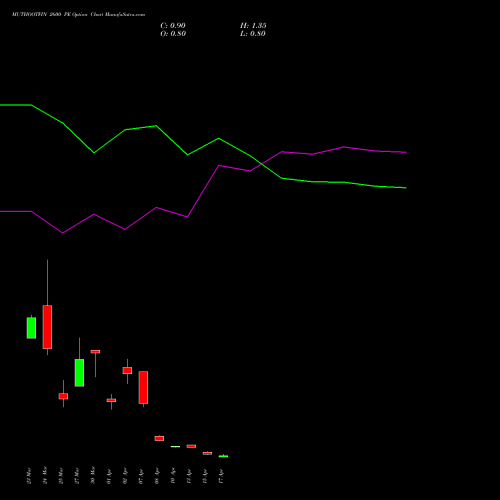The height and width of the screenshot is (500, 500).
Task: Click the 27 Mar date axis label
Action: click(77, 476)
